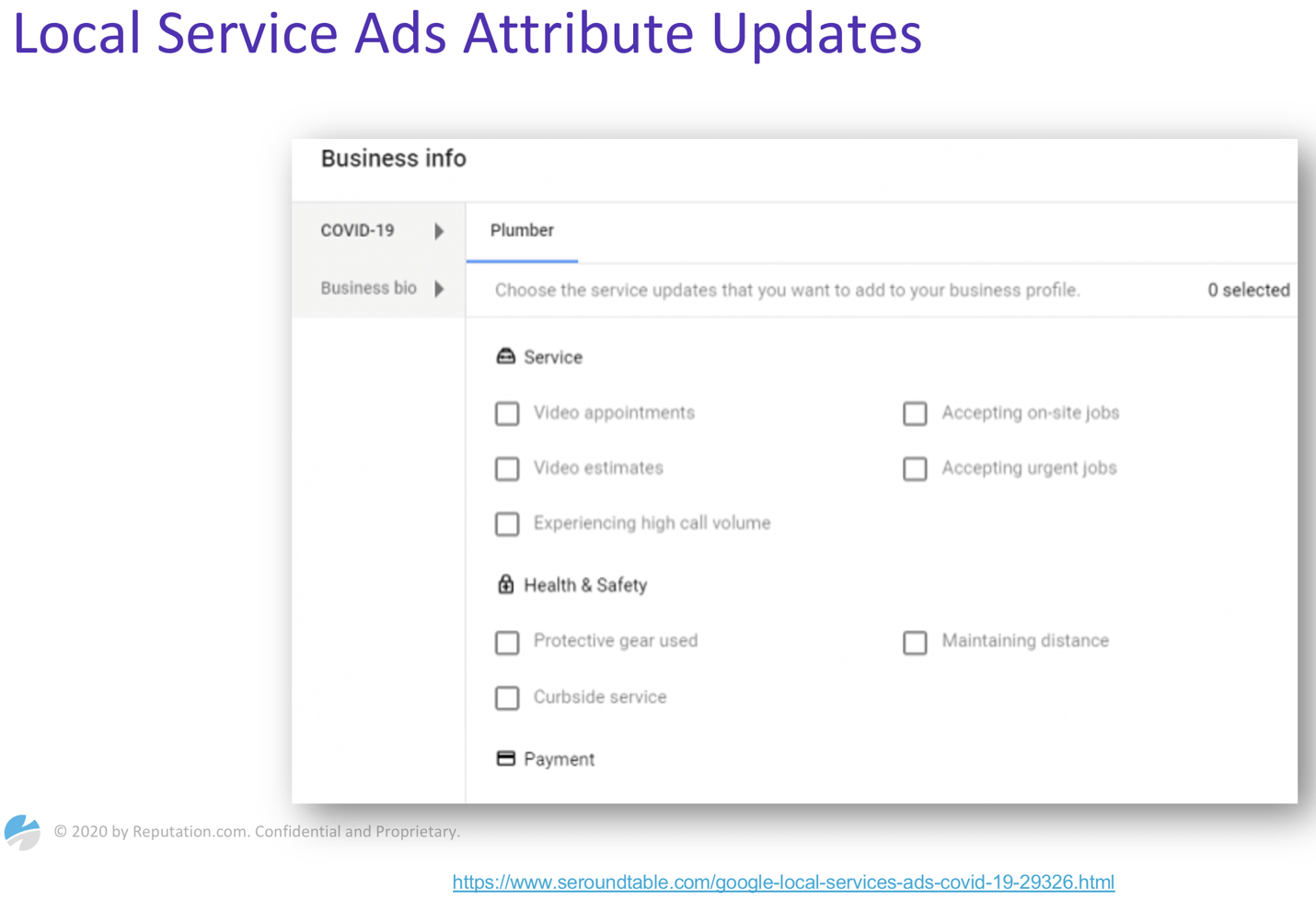Image resolution: width=1316 pixels, height=900 pixels.
Task: Click the Payment card icon
Action: pos(505,758)
